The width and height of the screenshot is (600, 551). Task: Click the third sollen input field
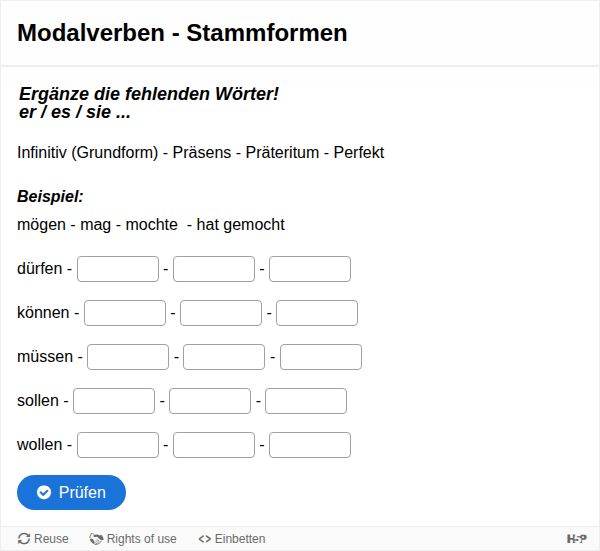tap(306, 401)
